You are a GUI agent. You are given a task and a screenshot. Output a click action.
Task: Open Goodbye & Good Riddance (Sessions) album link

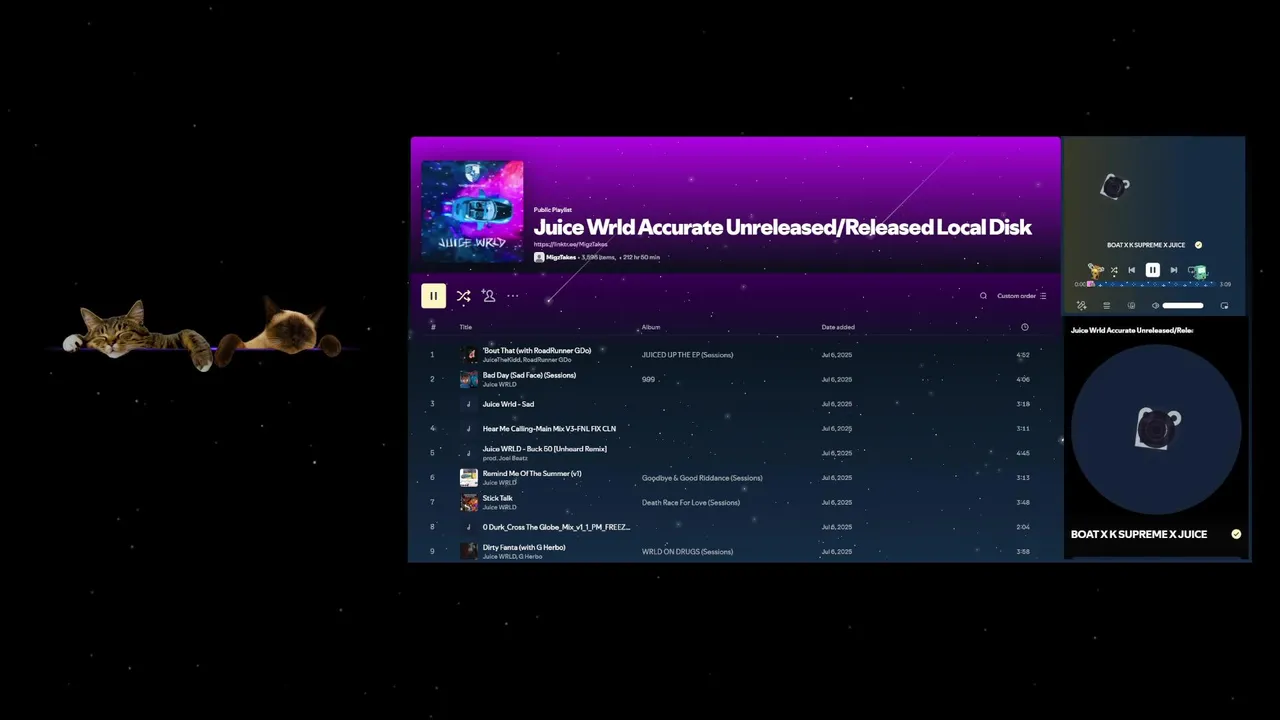click(x=702, y=478)
